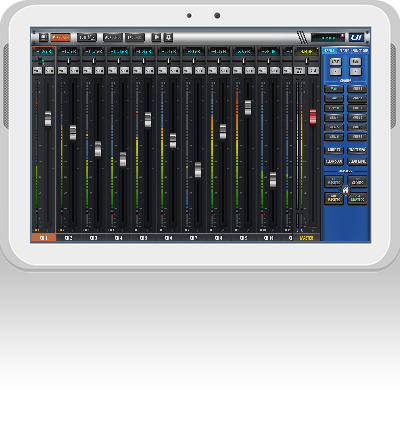Click the yellow-labeled group button in side panel
This screenshot has width=401, height=437.
334,199
